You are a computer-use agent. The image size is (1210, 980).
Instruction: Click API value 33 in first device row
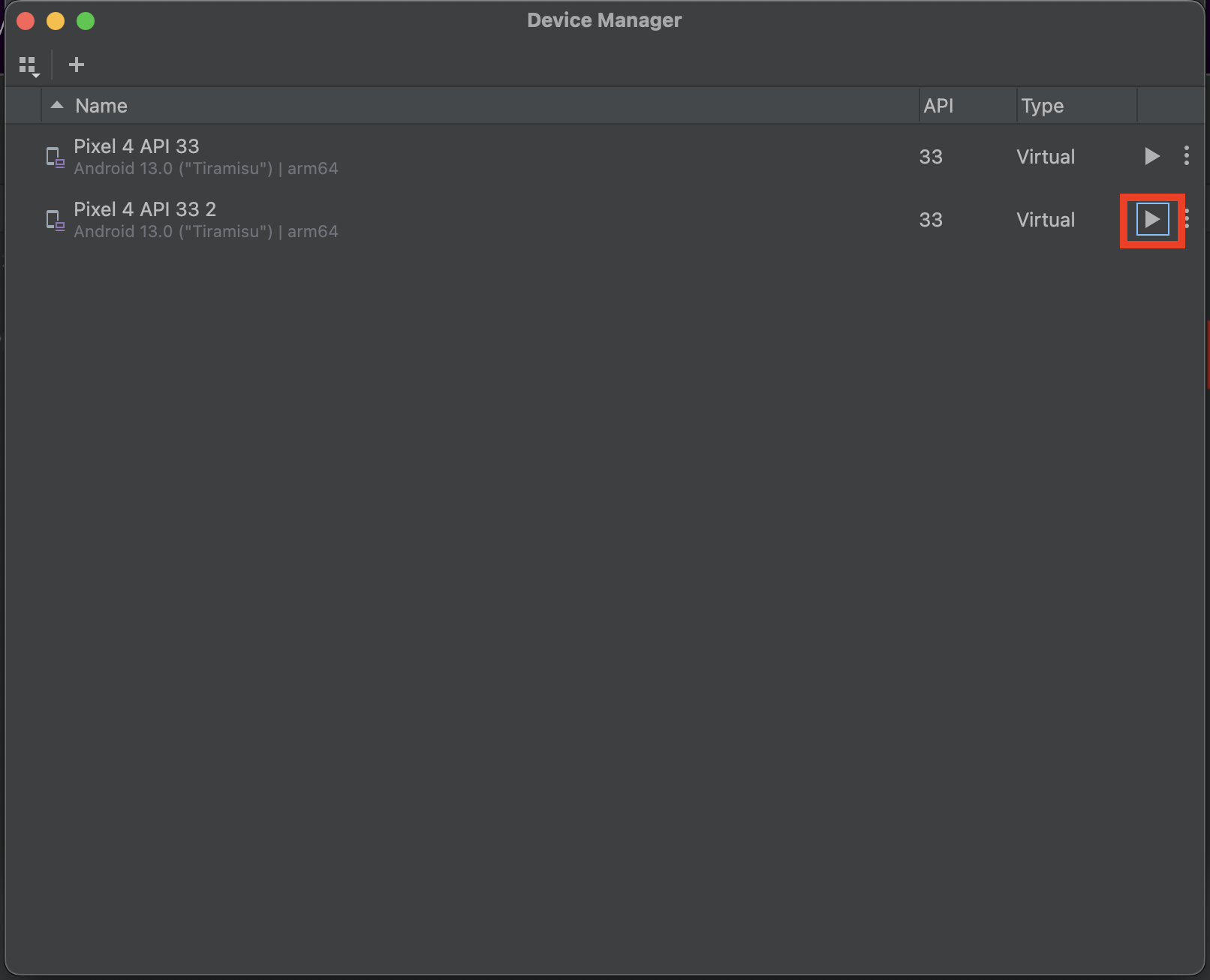[931, 157]
